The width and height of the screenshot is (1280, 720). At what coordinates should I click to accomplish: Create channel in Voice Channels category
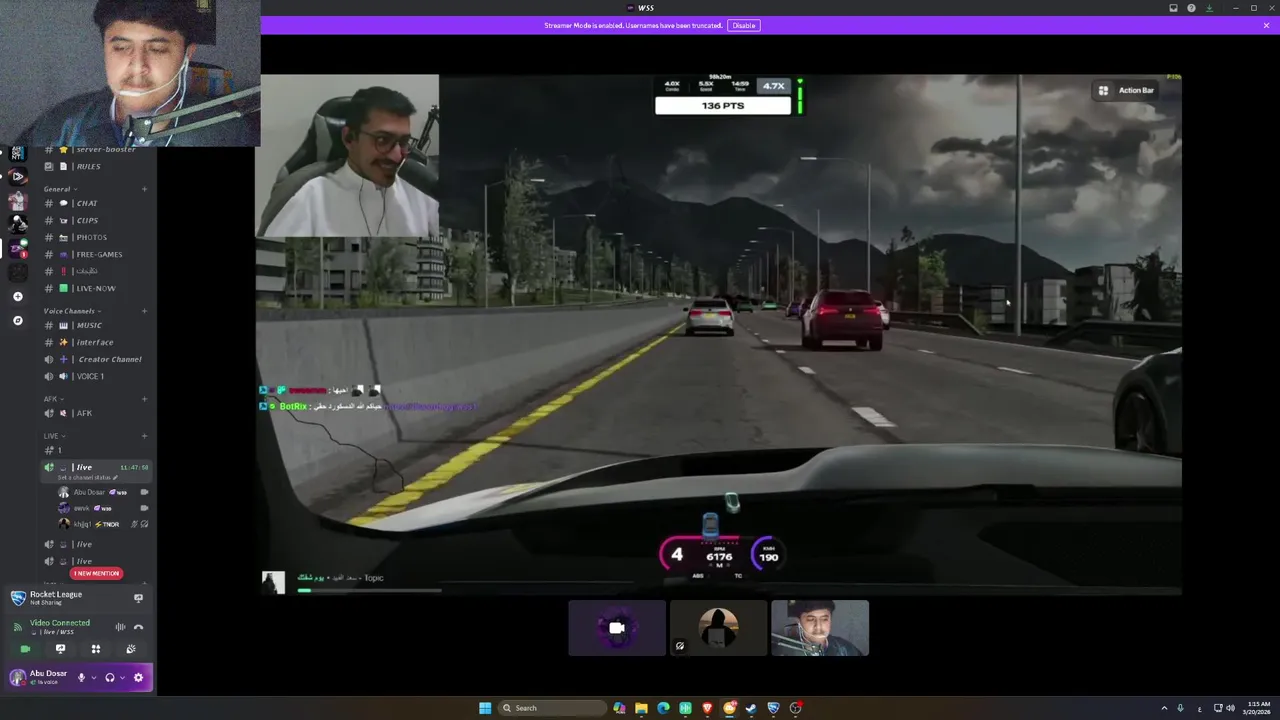pyautogui.click(x=144, y=311)
